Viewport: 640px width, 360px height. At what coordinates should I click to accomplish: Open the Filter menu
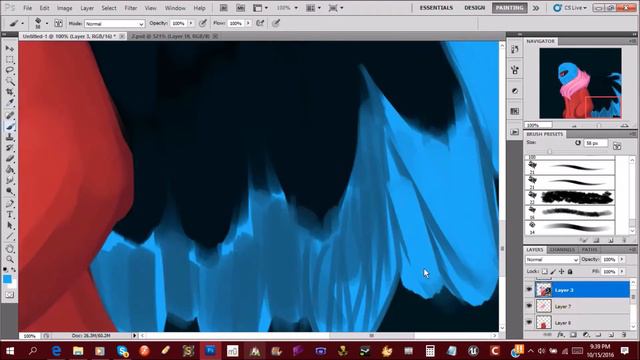pos(131,8)
